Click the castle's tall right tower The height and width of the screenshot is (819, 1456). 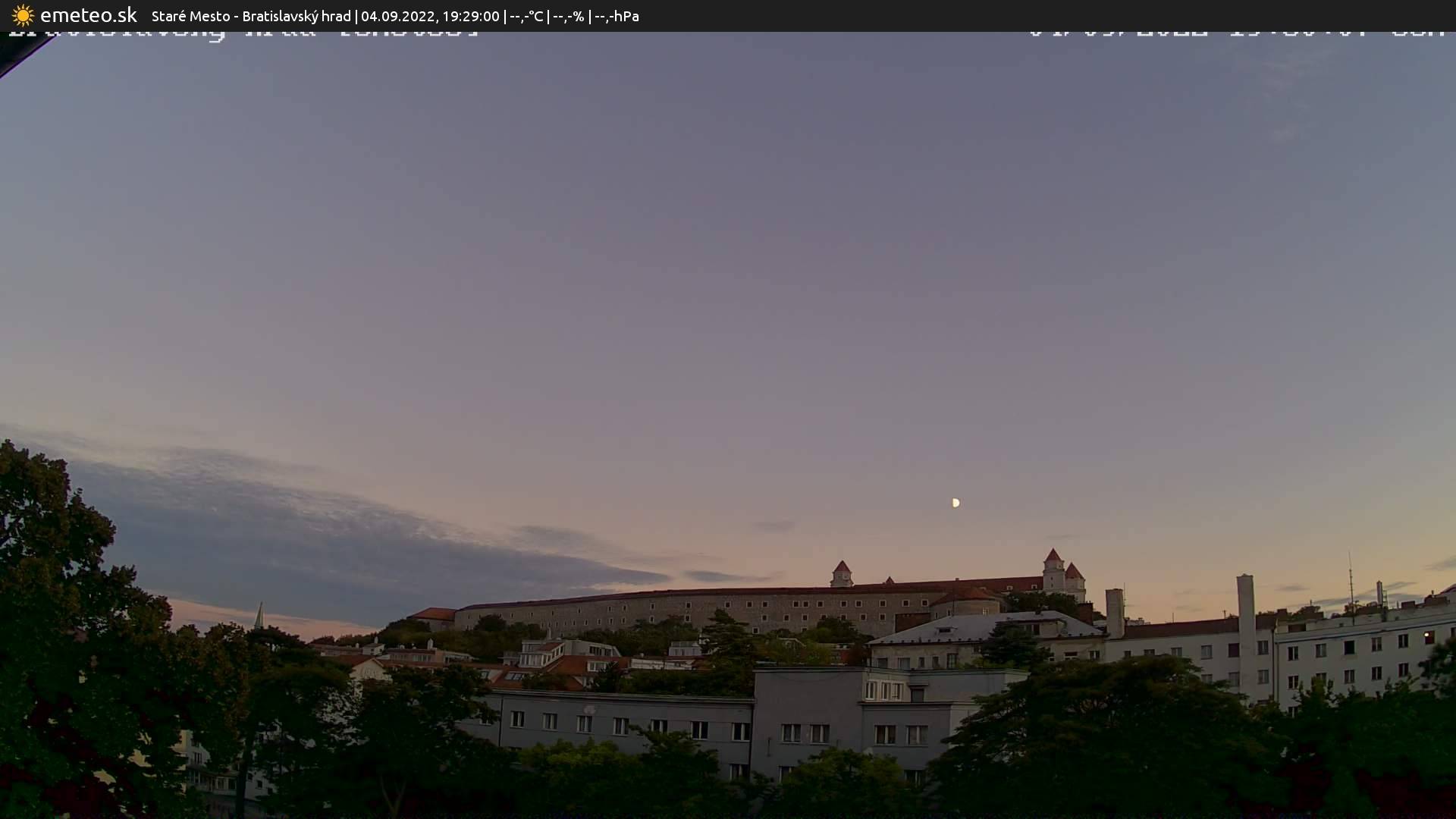point(1053,570)
